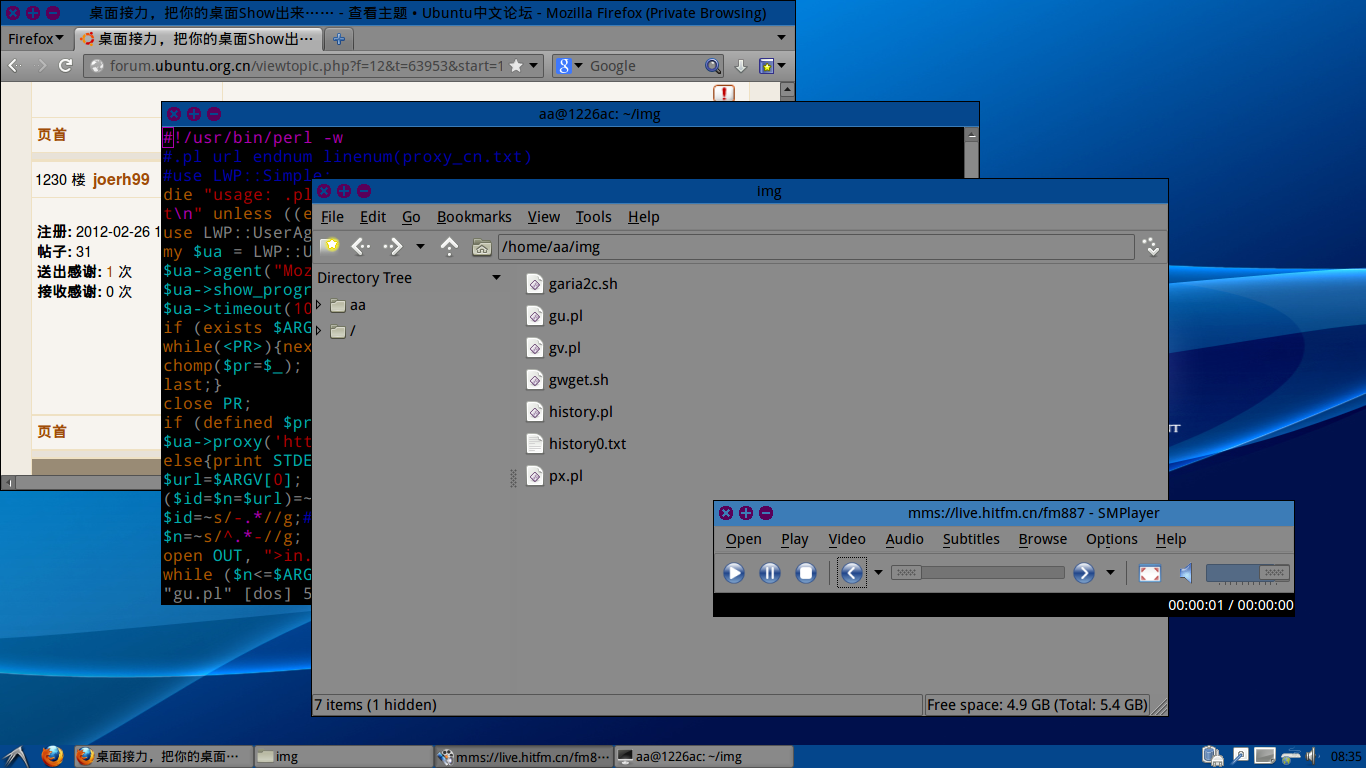The width and height of the screenshot is (1366, 768).
Task: Go forward in file manager history
Action: pos(393,246)
